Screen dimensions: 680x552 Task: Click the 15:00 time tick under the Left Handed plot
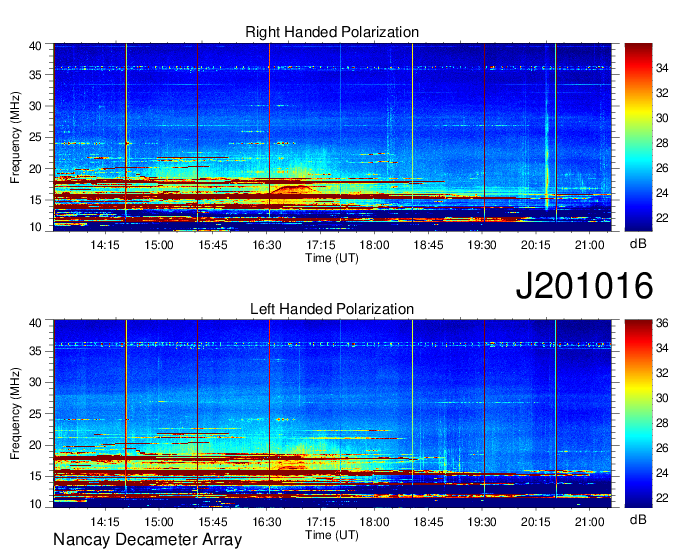(159, 522)
